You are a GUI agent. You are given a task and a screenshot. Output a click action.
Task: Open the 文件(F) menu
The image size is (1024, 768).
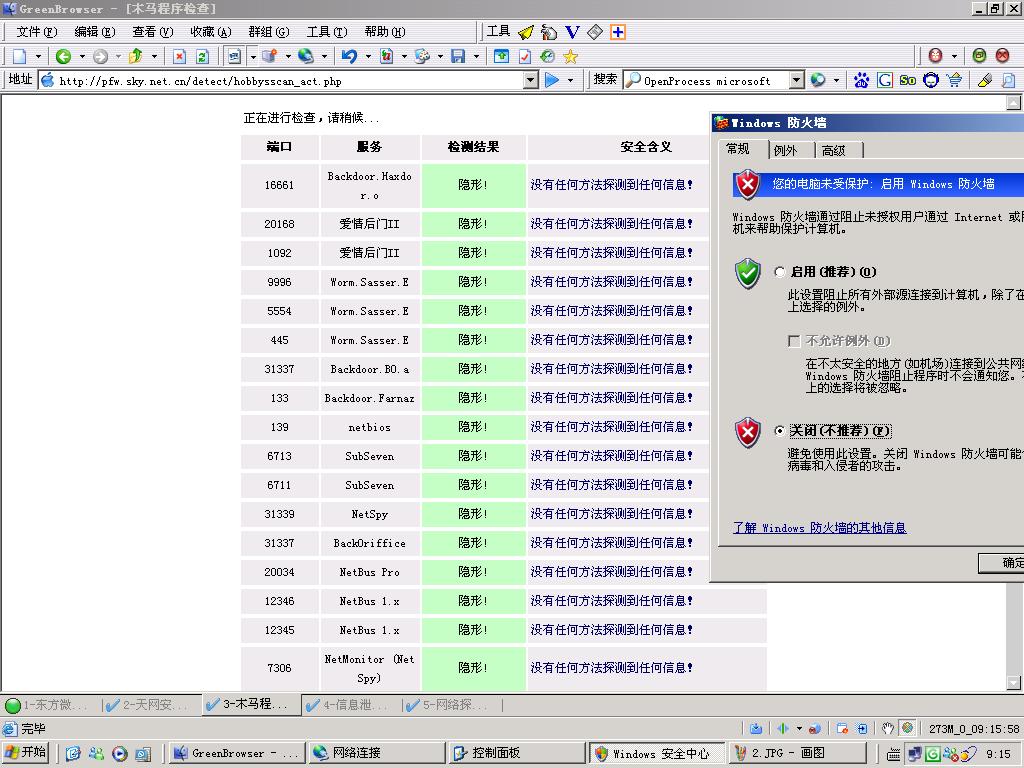coord(37,32)
